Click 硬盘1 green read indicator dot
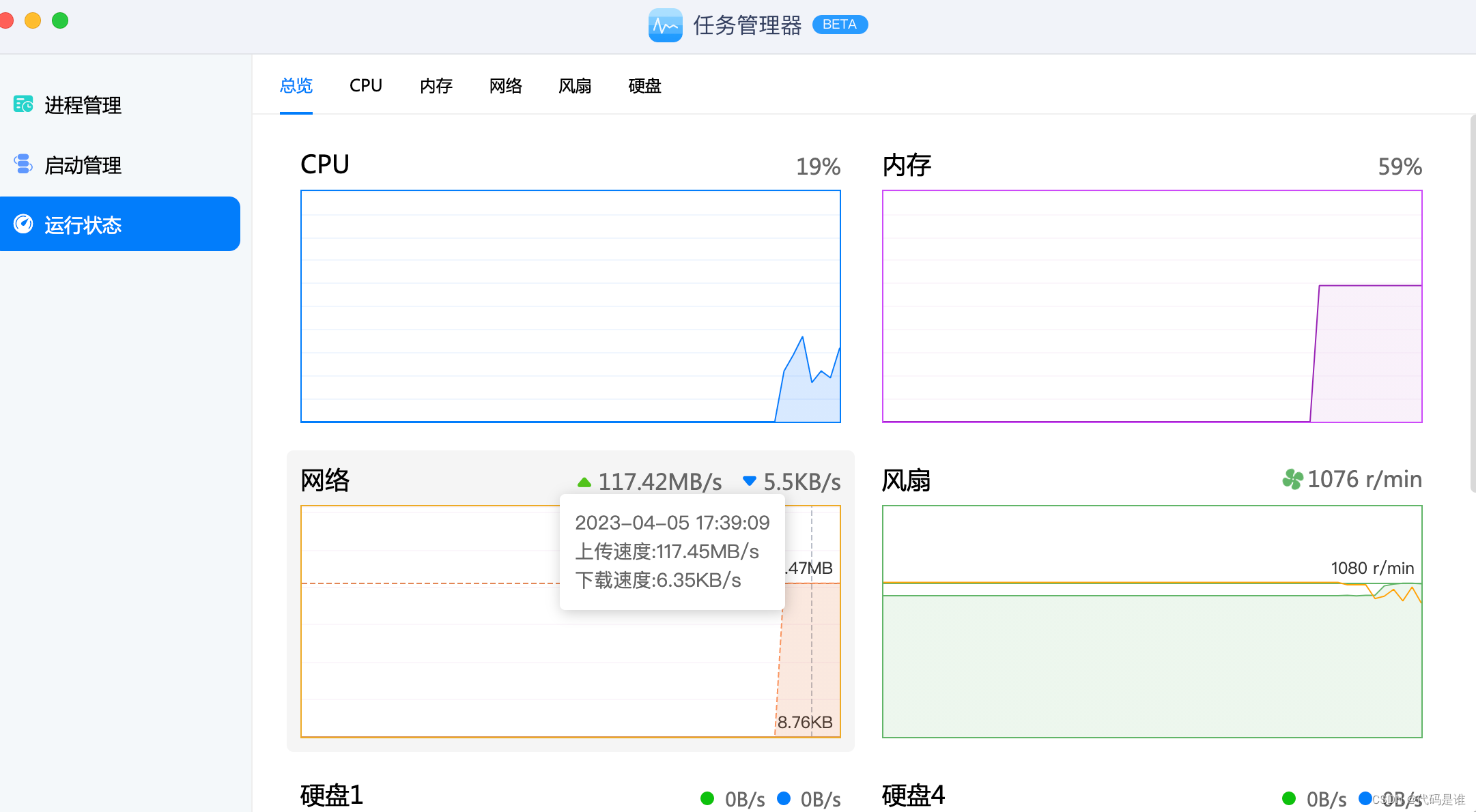Screen dimensions: 1476x812 coord(707,798)
